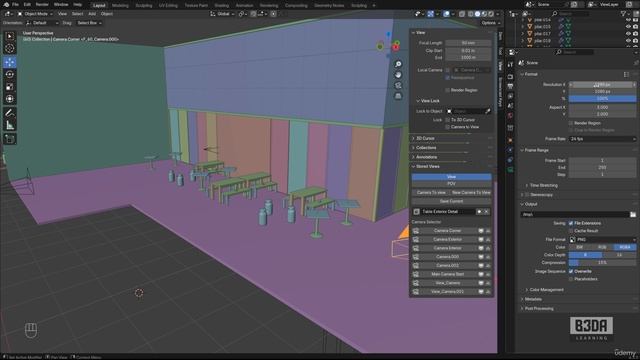The width and height of the screenshot is (640, 360).
Task: Click the pan hand viewport gizmo
Action: click(x=398, y=75)
